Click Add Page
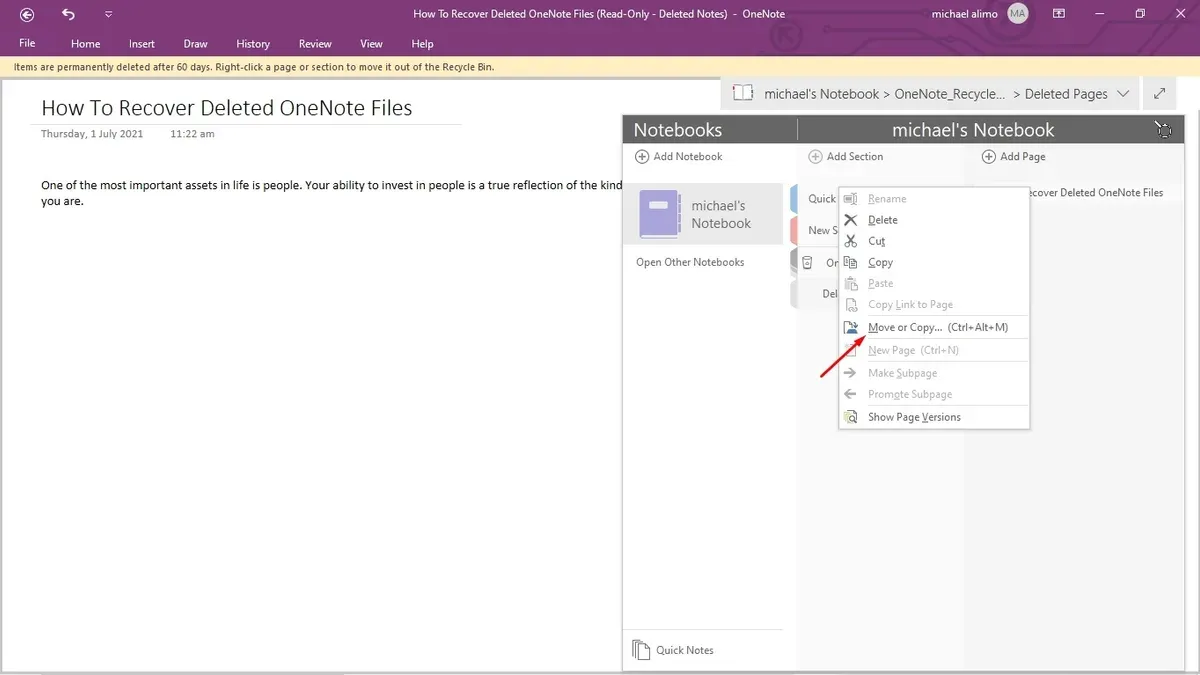Screen dimensions: 1200x675 point(1014,156)
